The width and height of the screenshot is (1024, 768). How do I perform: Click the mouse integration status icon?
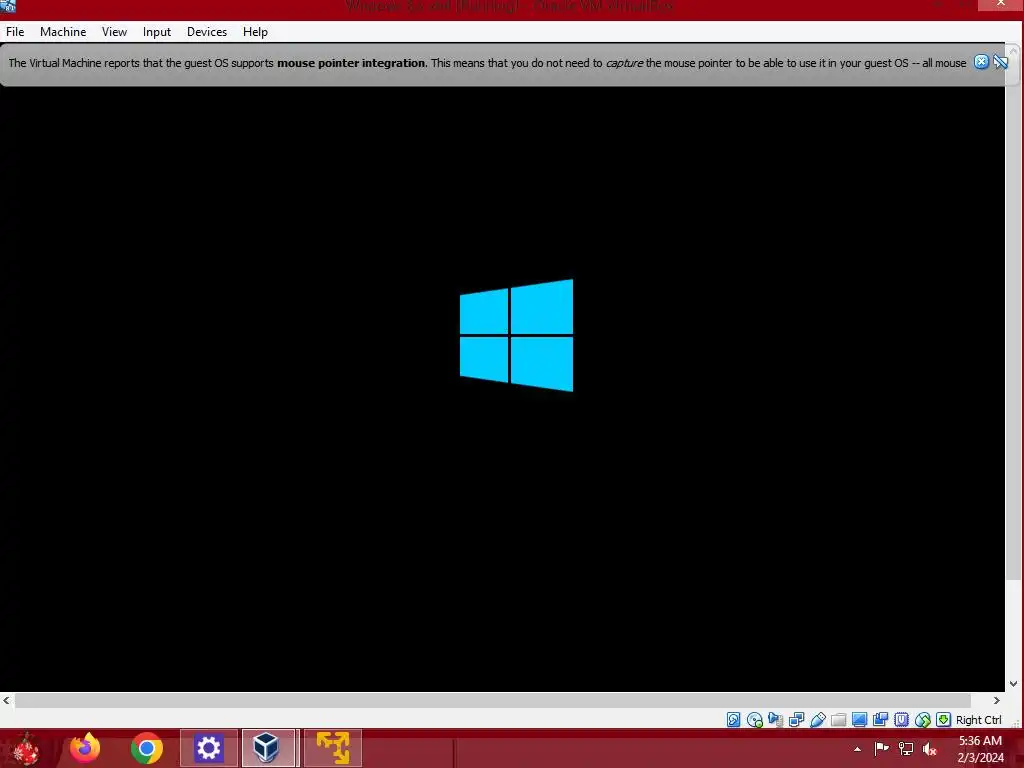coord(922,720)
